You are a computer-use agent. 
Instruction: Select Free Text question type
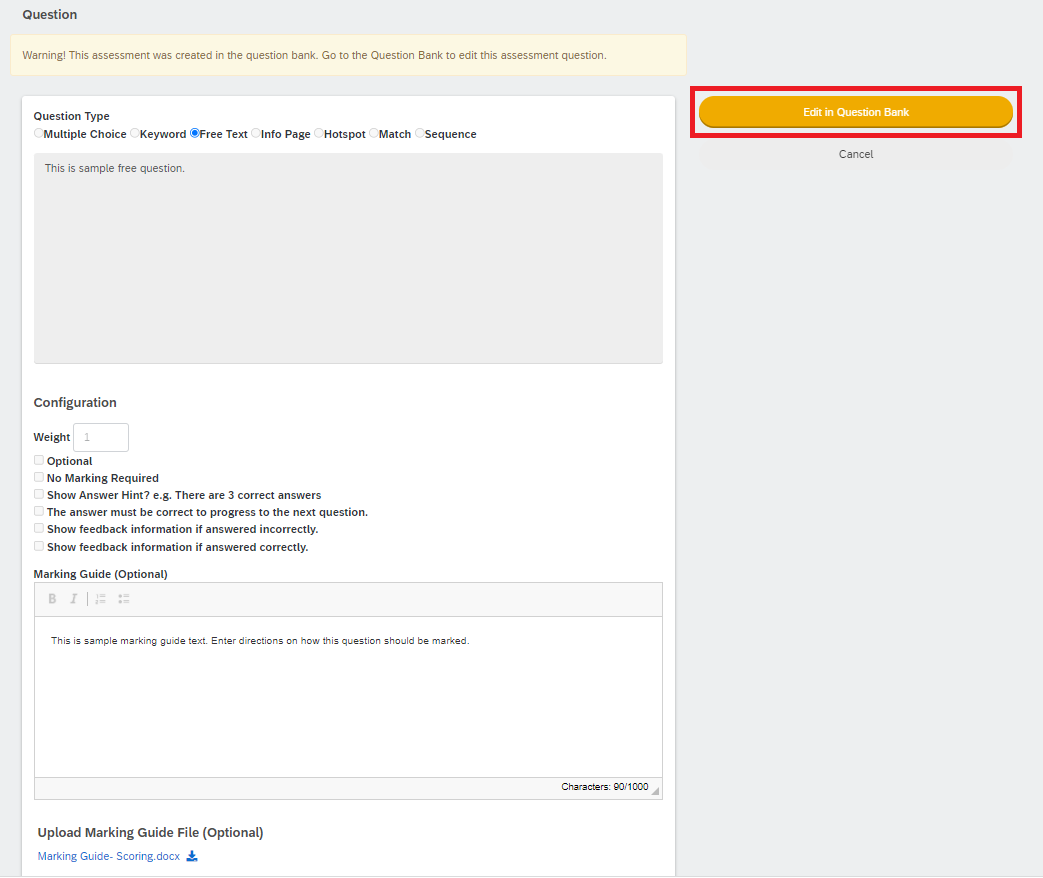tap(195, 133)
